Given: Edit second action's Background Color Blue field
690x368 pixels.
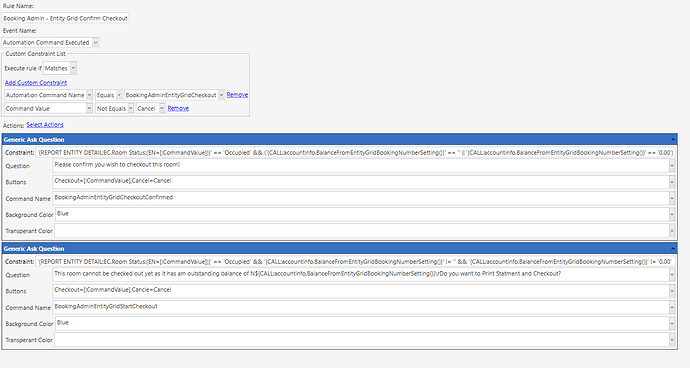Looking at the screenshot, I should 362,324.
